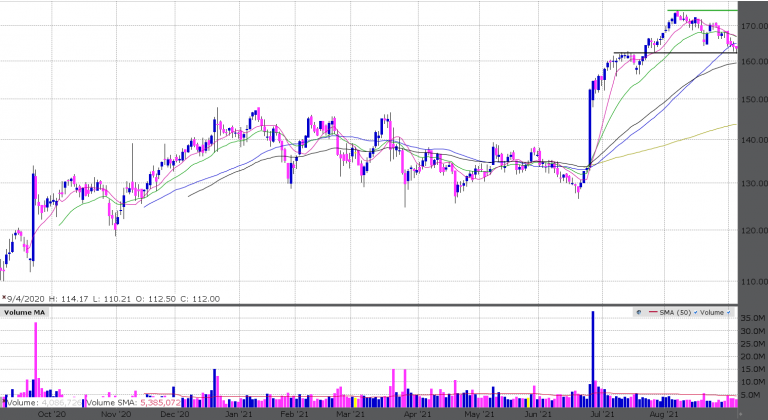Click the tallest blue volume bar near Jul '21

592,350
